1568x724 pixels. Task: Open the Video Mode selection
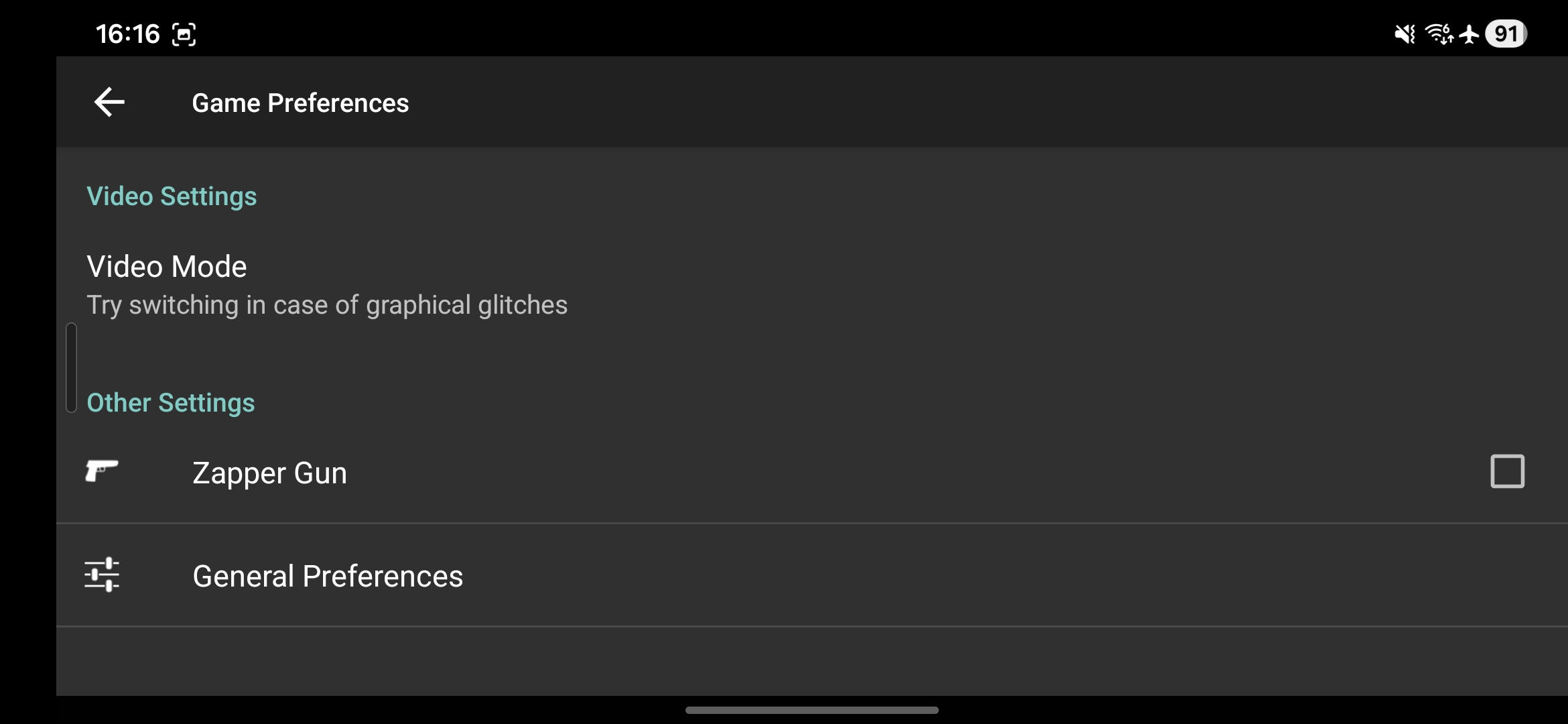click(x=167, y=267)
